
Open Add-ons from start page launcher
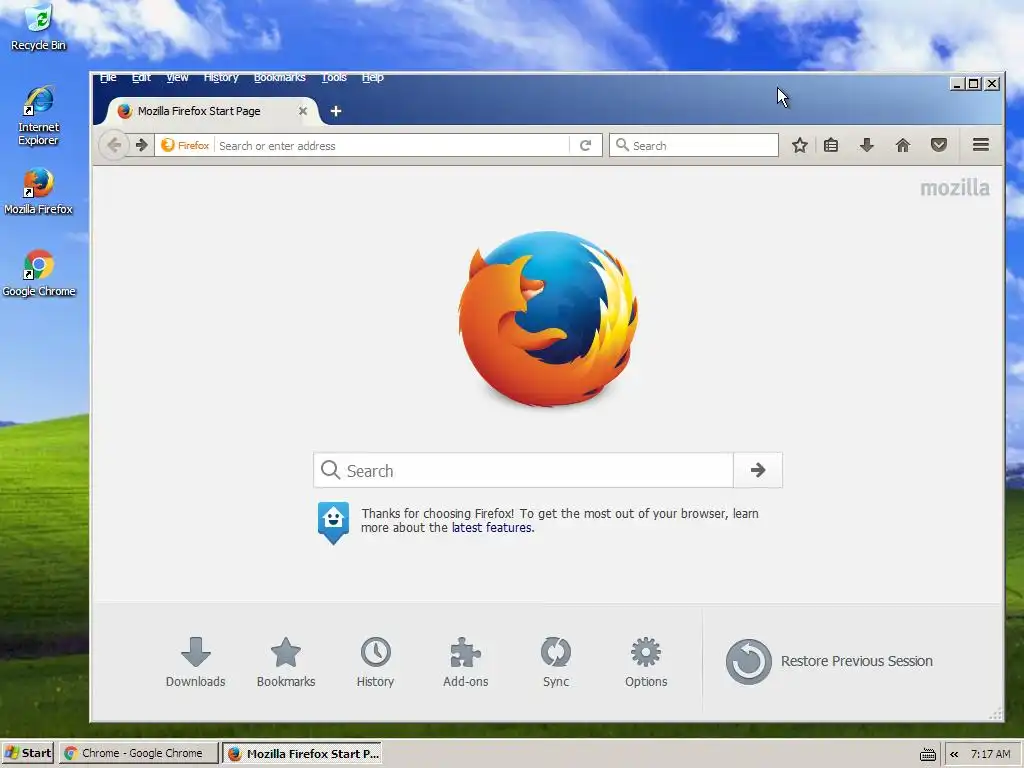[466, 662]
